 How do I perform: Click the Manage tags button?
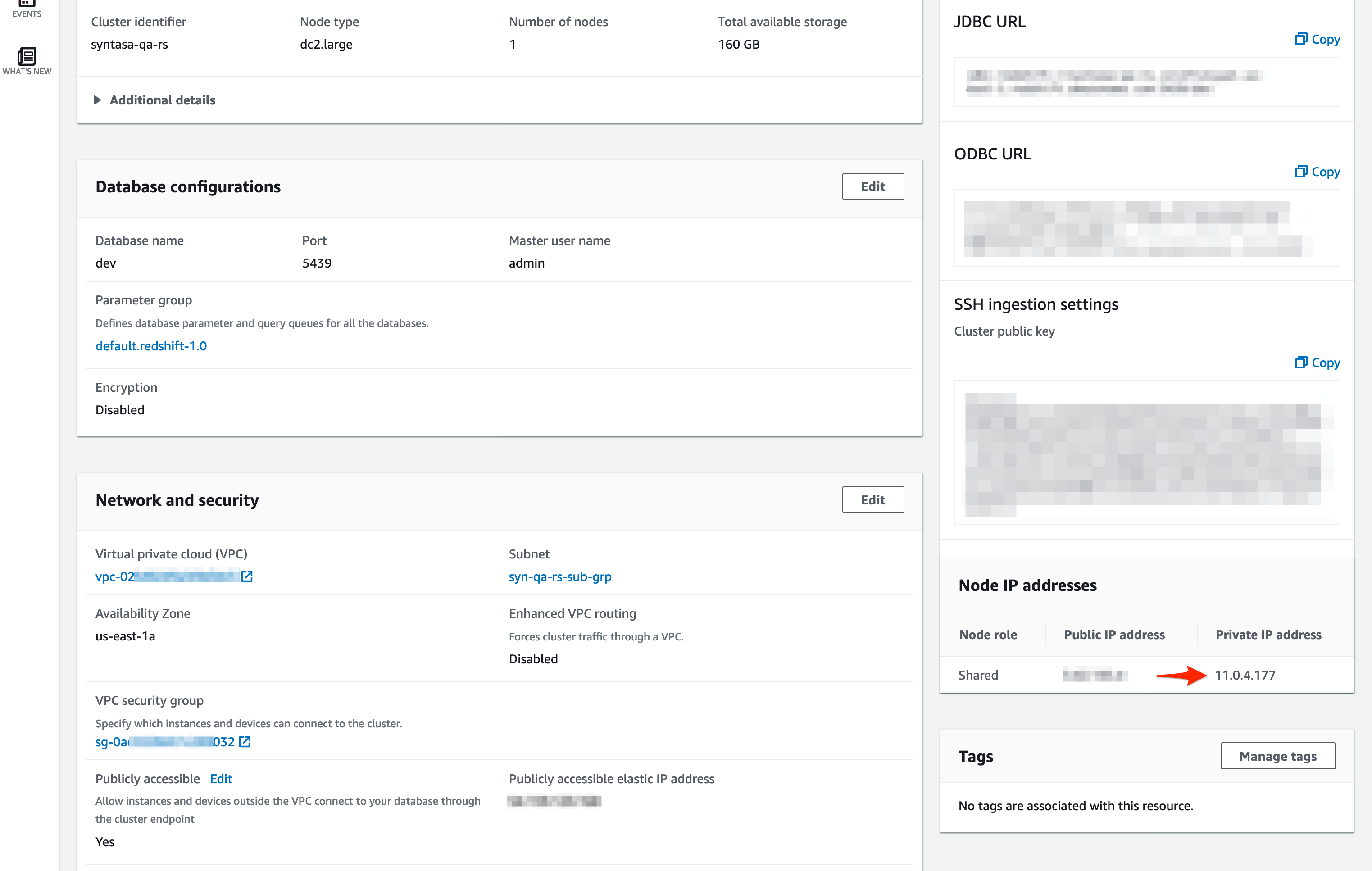tap(1277, 756)
